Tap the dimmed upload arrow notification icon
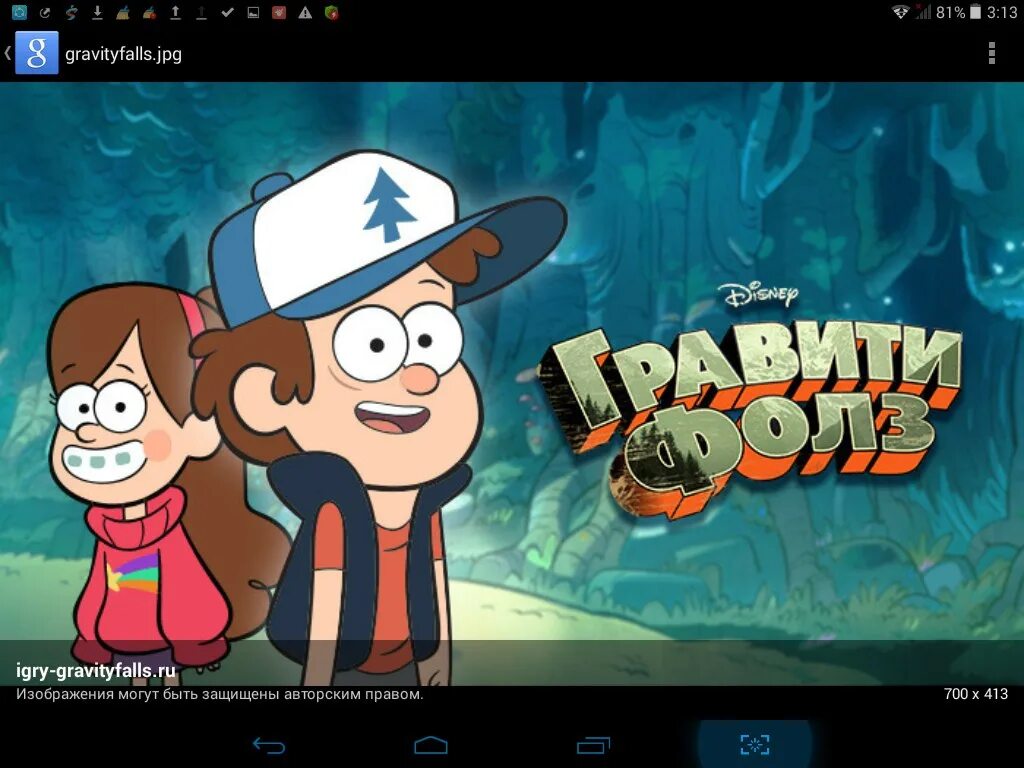1024x768 pixels. (201, 12)
